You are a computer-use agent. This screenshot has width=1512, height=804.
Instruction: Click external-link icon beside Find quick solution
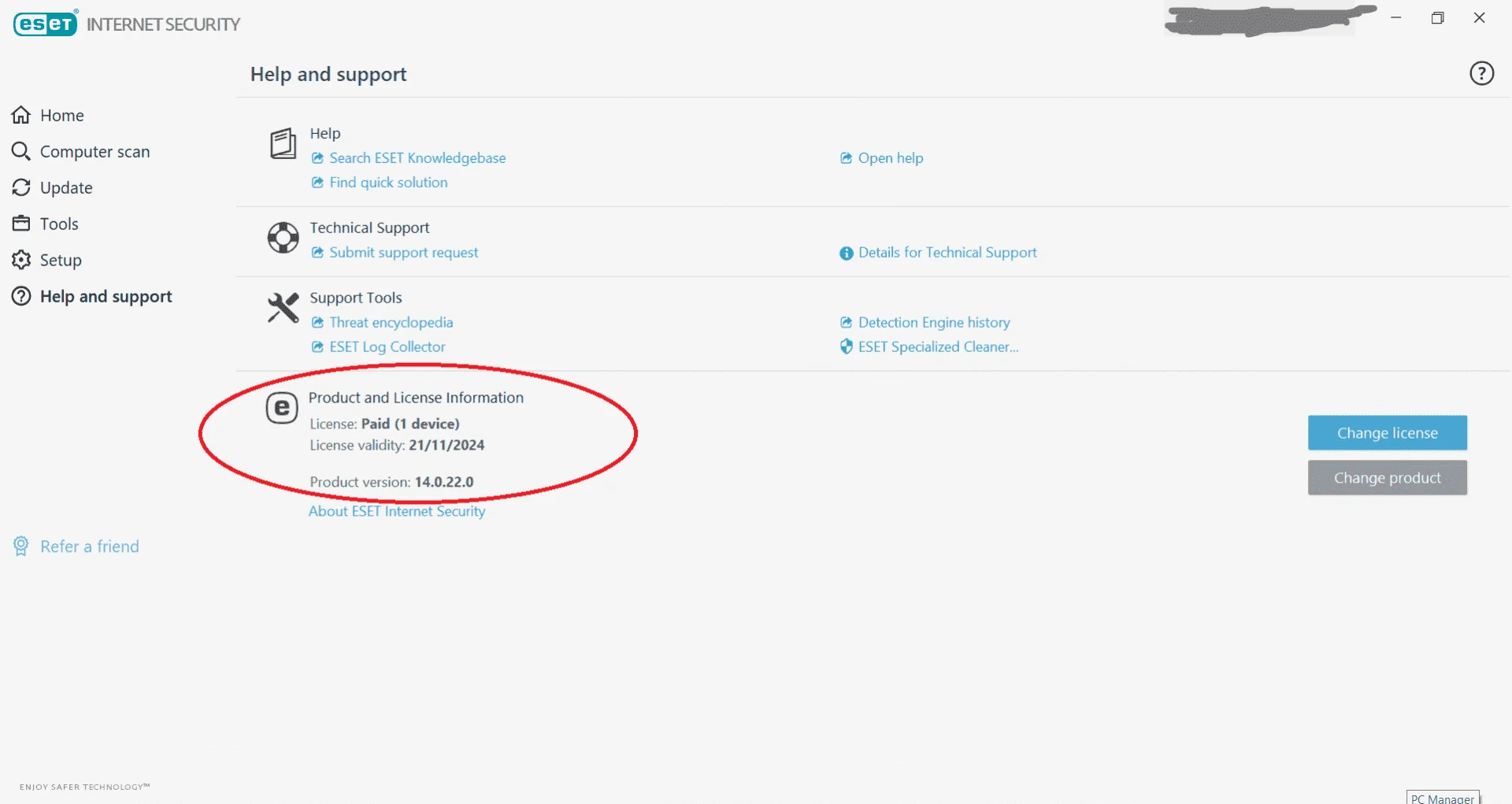point(317,183)
